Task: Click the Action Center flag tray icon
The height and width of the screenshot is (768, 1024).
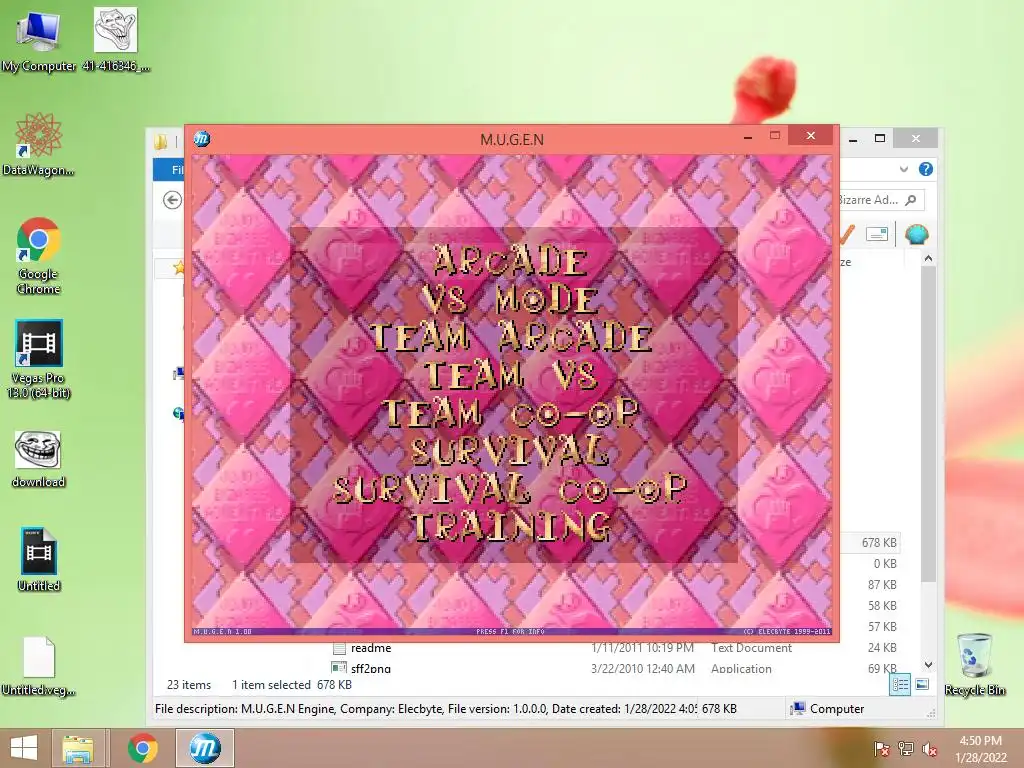Action: click(x=881, y=749)
